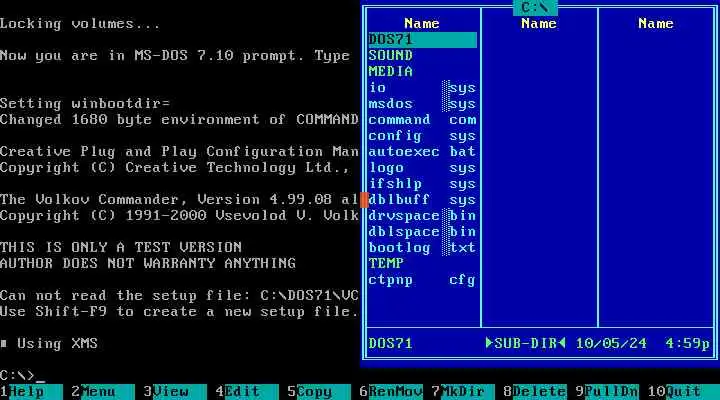Click the Locking volumes... line

coord(80,24)
